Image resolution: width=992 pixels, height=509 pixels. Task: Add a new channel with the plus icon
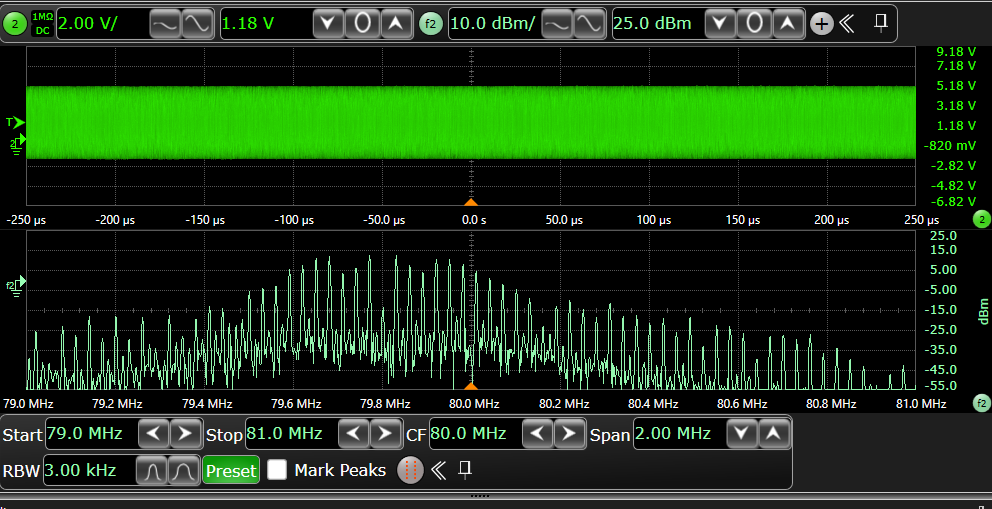click(x=822, y=25)
